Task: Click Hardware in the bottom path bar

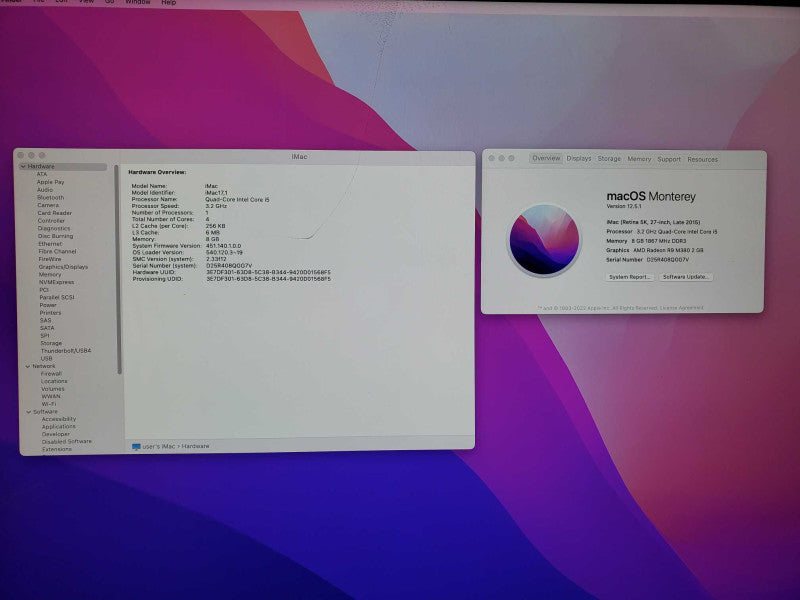Action: point(195,446)
